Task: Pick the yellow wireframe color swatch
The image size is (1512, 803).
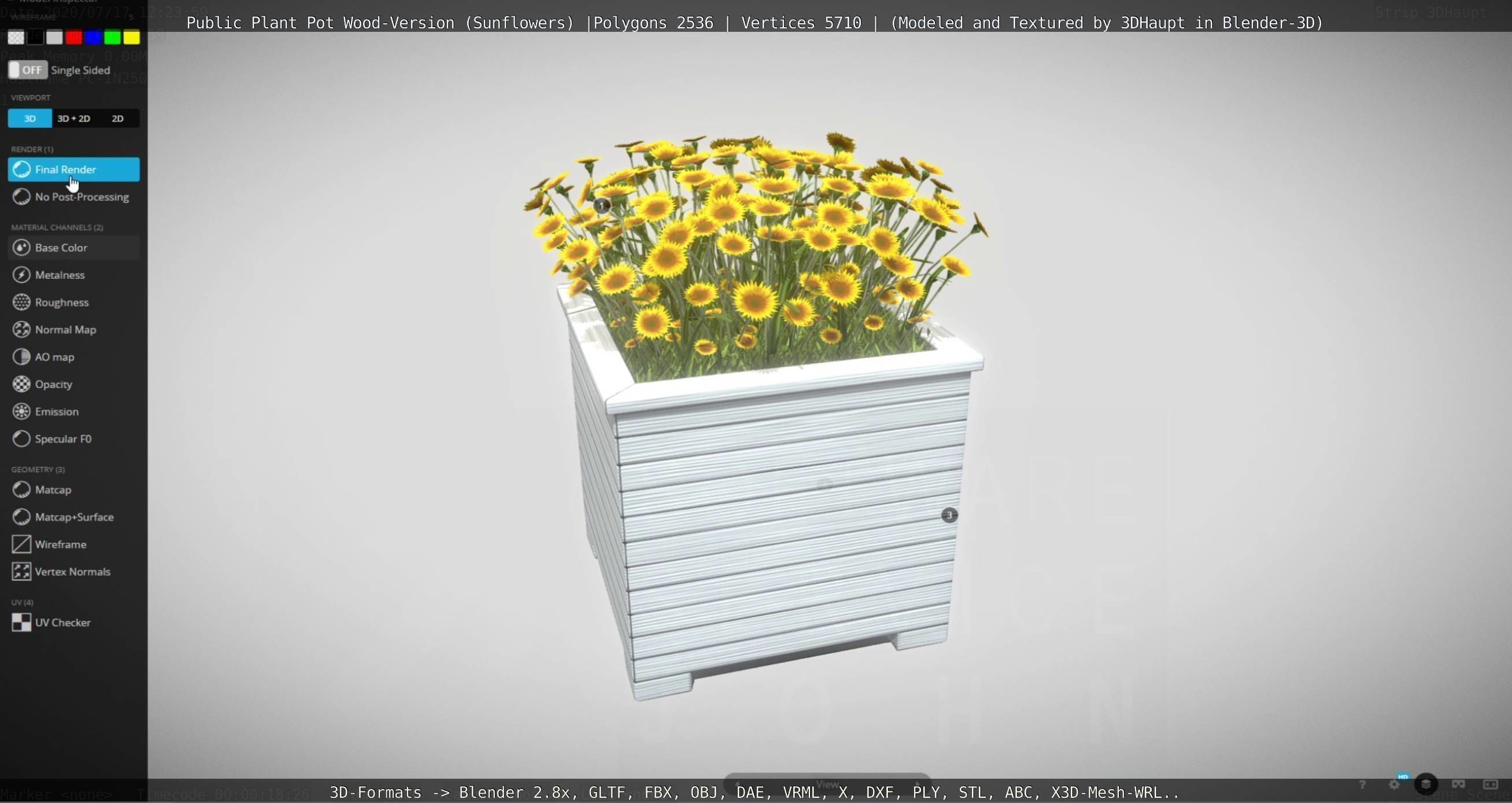Action: pos(132,38)
